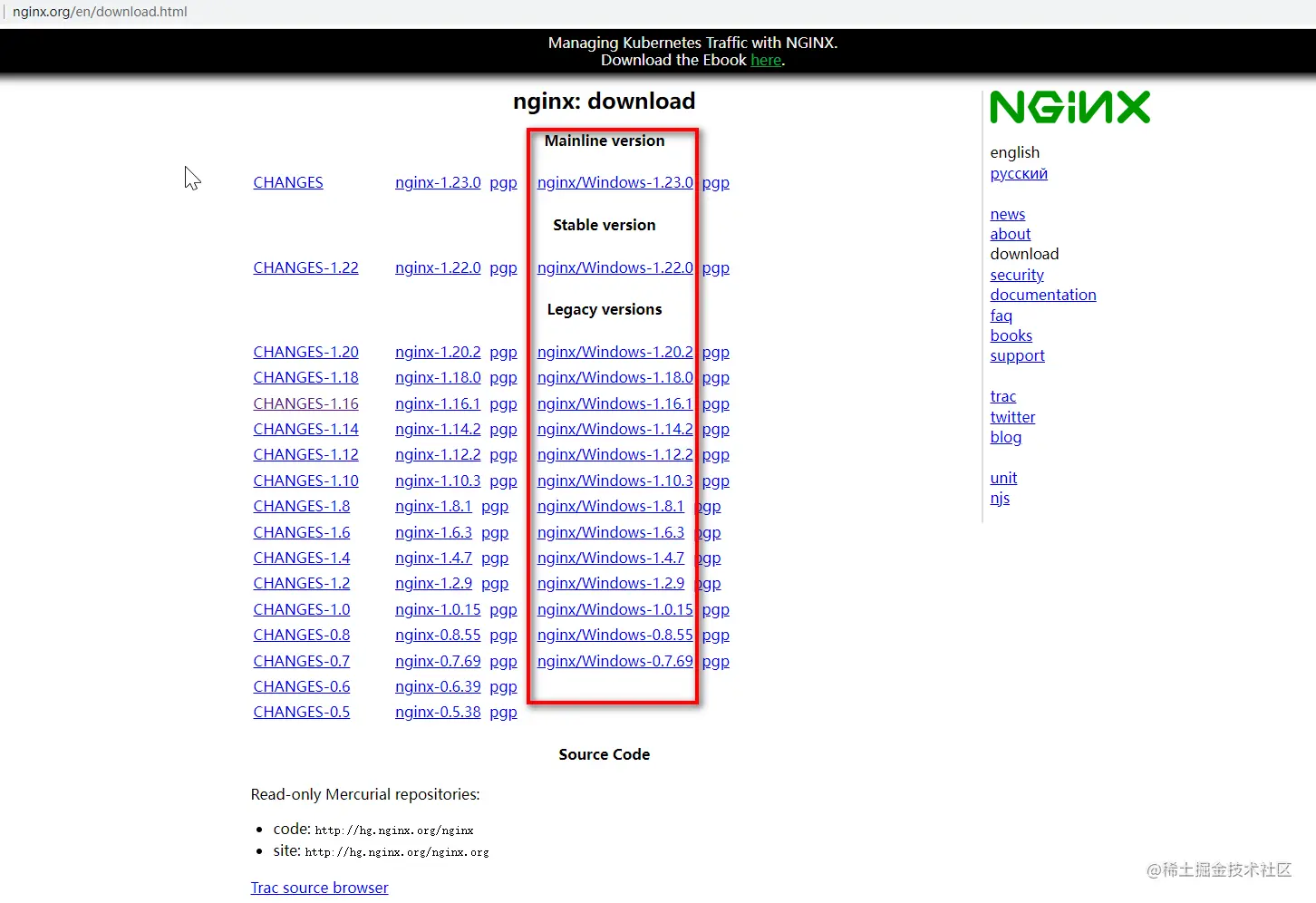Open CHANGES-1.18 link

click(x=305, y=377)
